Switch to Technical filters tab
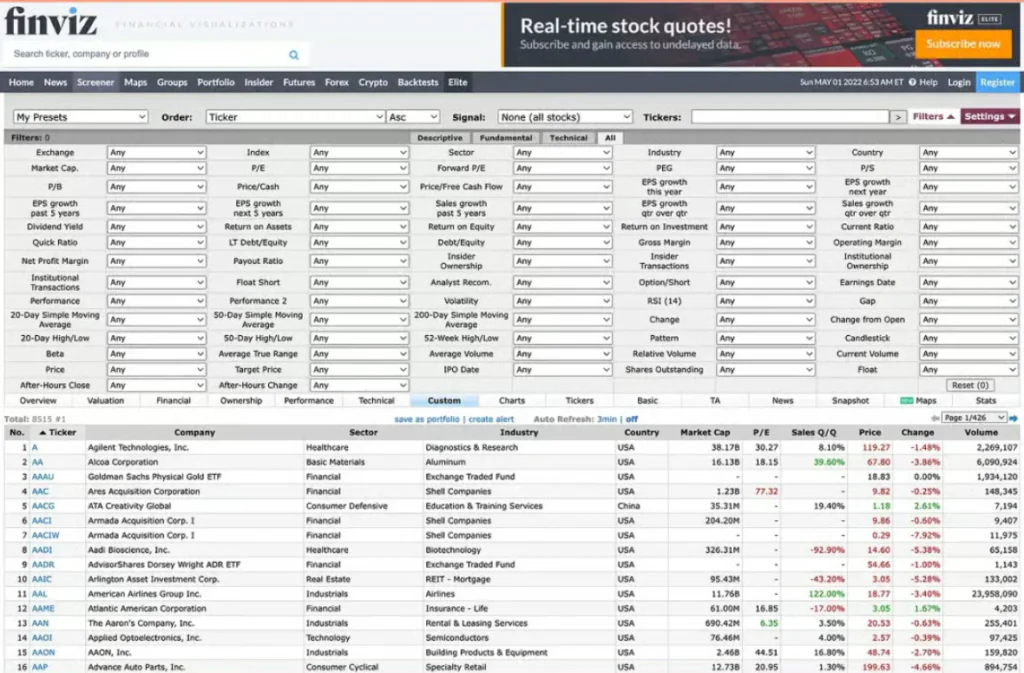Viewport: 1024px width, 673px height. tap(568, 138)
